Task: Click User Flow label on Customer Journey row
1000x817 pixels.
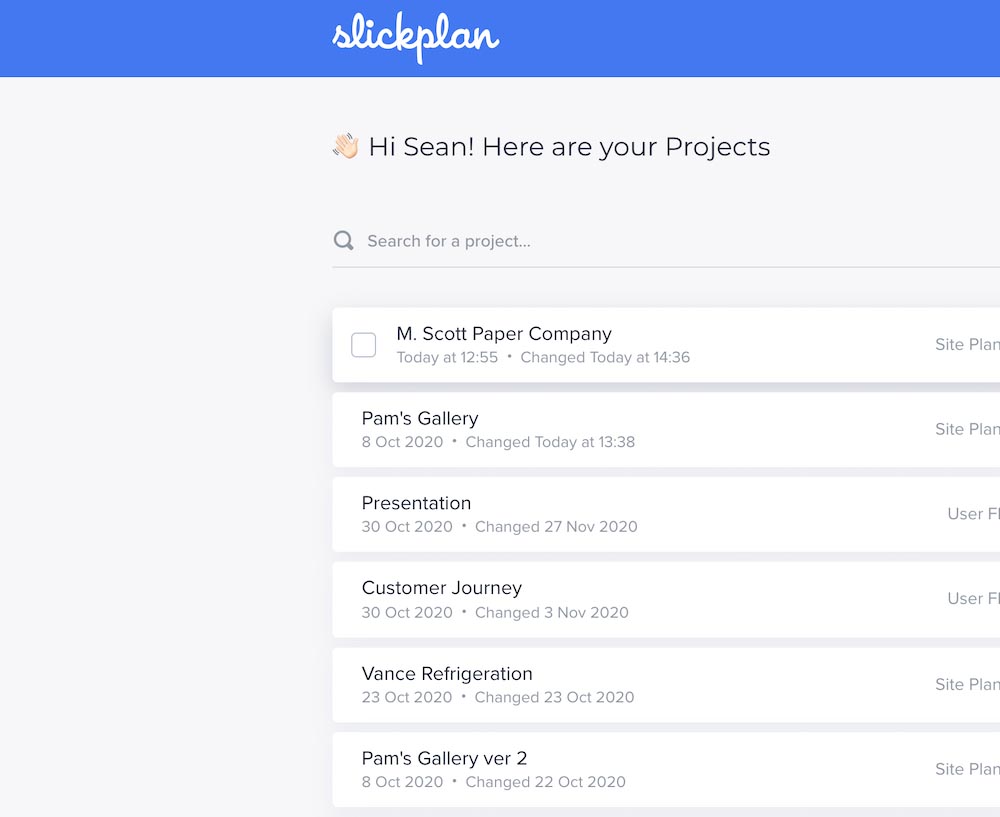Action: [x=973, y=599]
